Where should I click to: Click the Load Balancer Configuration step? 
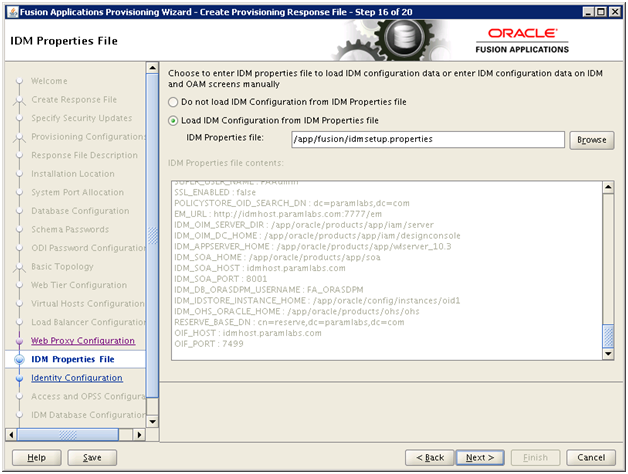[x=89, y=322]
